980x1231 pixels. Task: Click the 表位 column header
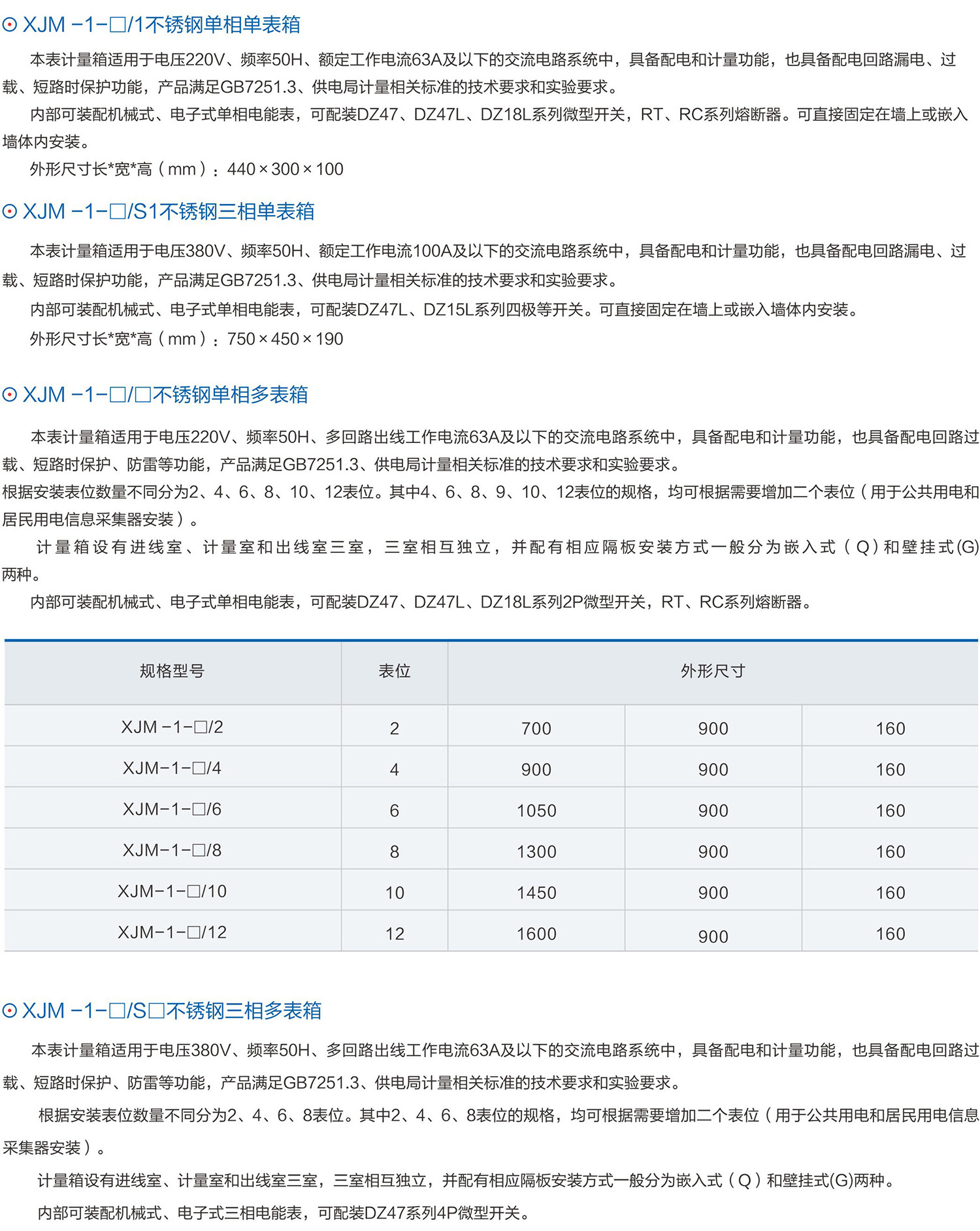(x=394, y=671)
